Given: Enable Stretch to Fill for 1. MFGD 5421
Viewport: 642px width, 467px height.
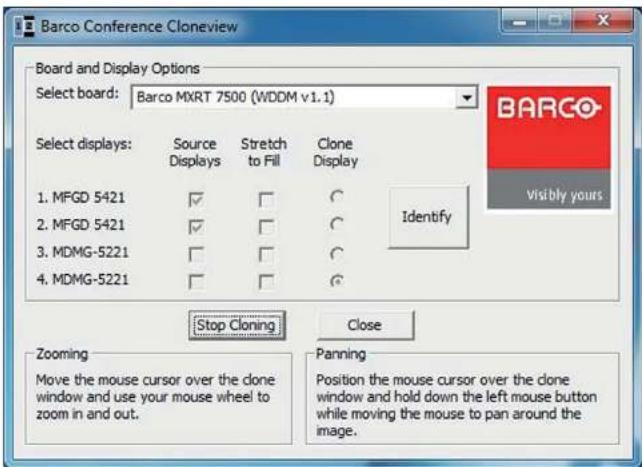Looking at the screenshot, I should coord(266,200).
